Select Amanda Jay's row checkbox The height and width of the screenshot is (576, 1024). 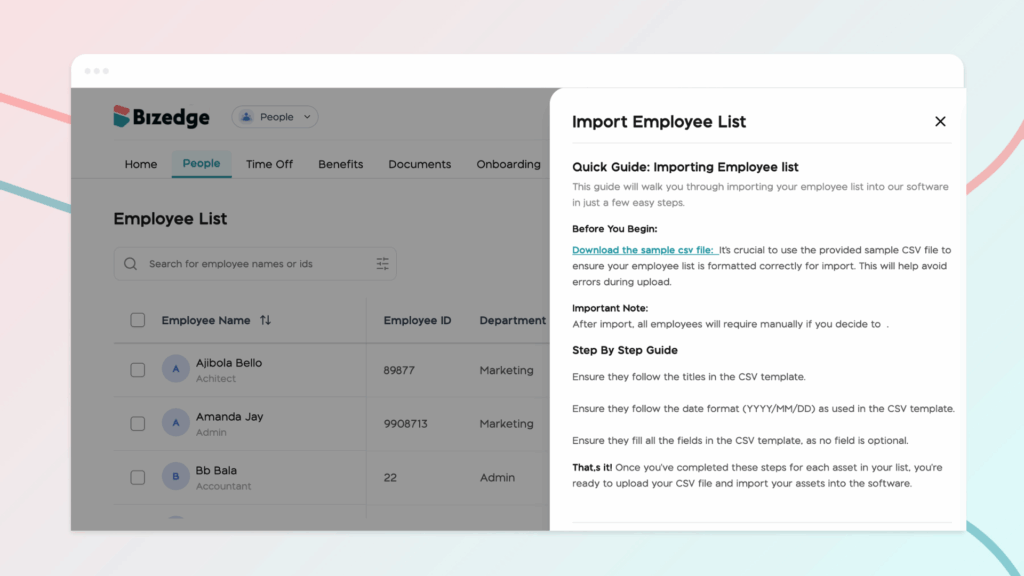click(138, 423)
